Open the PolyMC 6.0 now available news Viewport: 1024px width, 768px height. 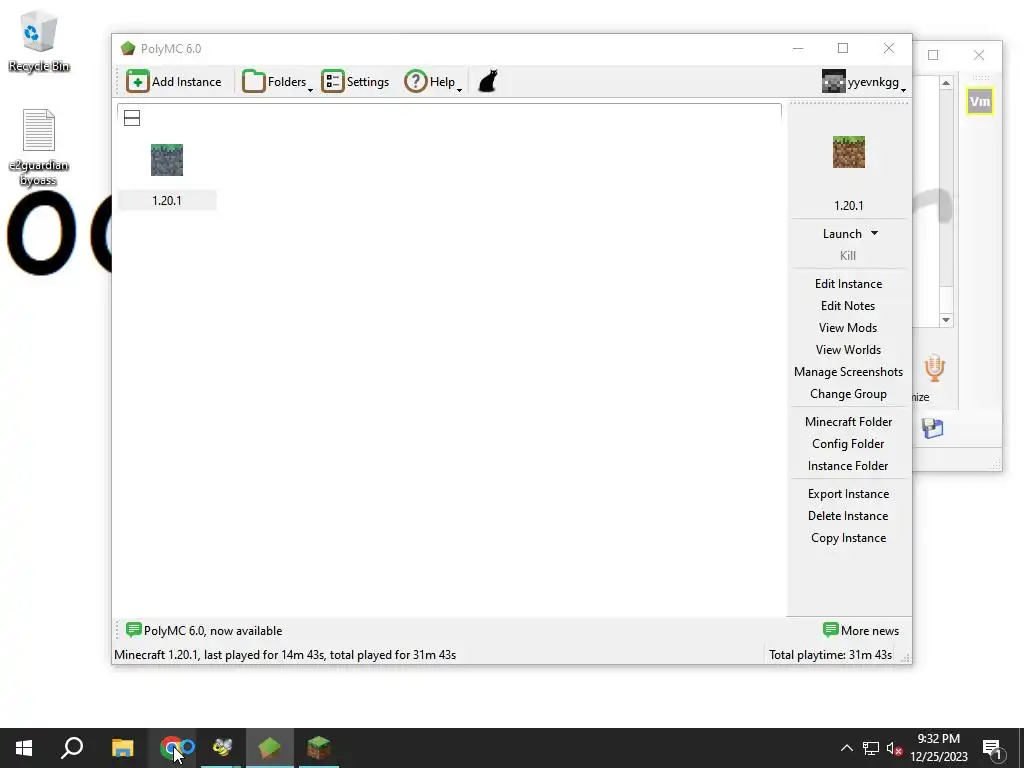pyautogui.click(x=204, y=630)
